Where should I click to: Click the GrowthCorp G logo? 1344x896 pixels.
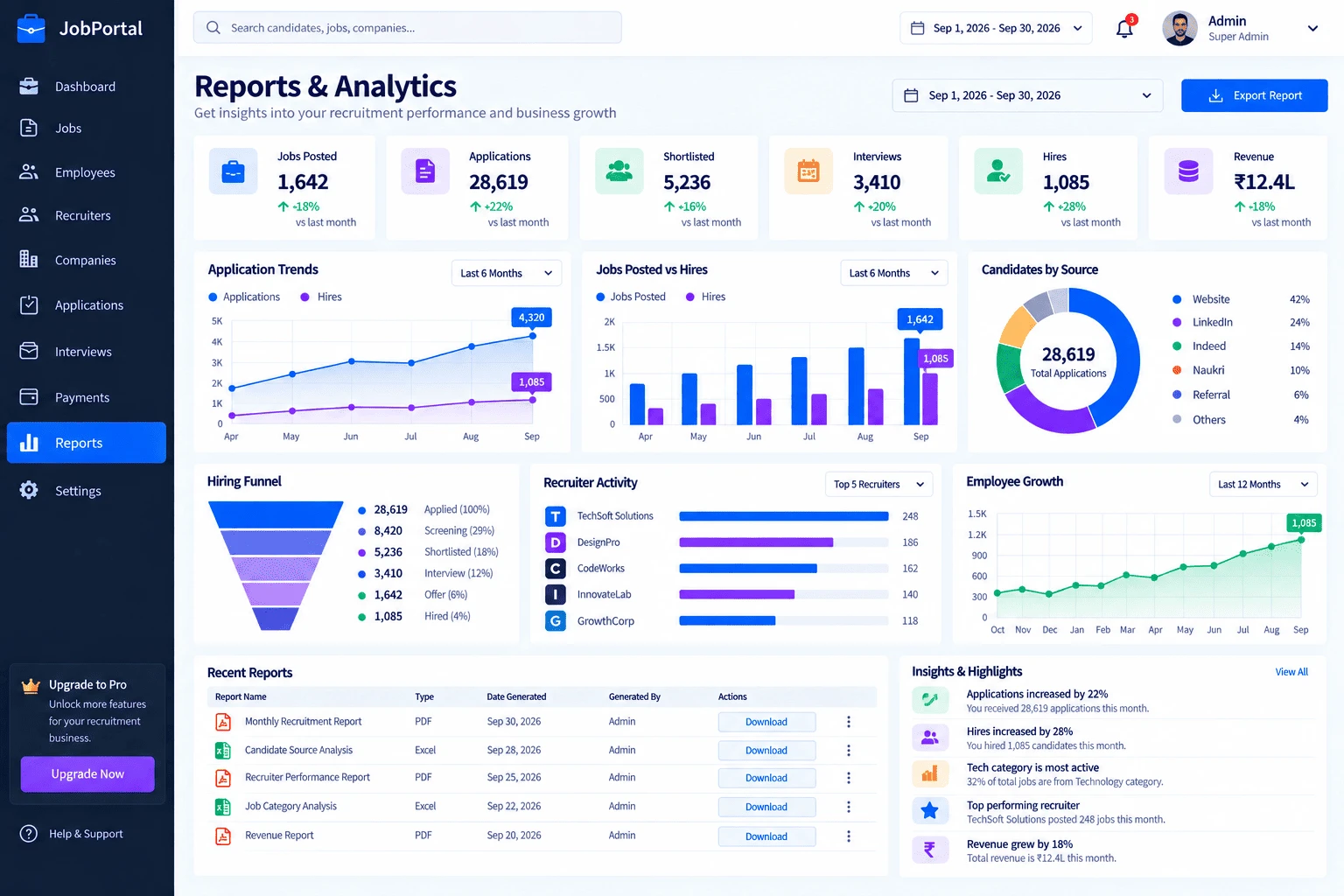[x=555, y=621]
